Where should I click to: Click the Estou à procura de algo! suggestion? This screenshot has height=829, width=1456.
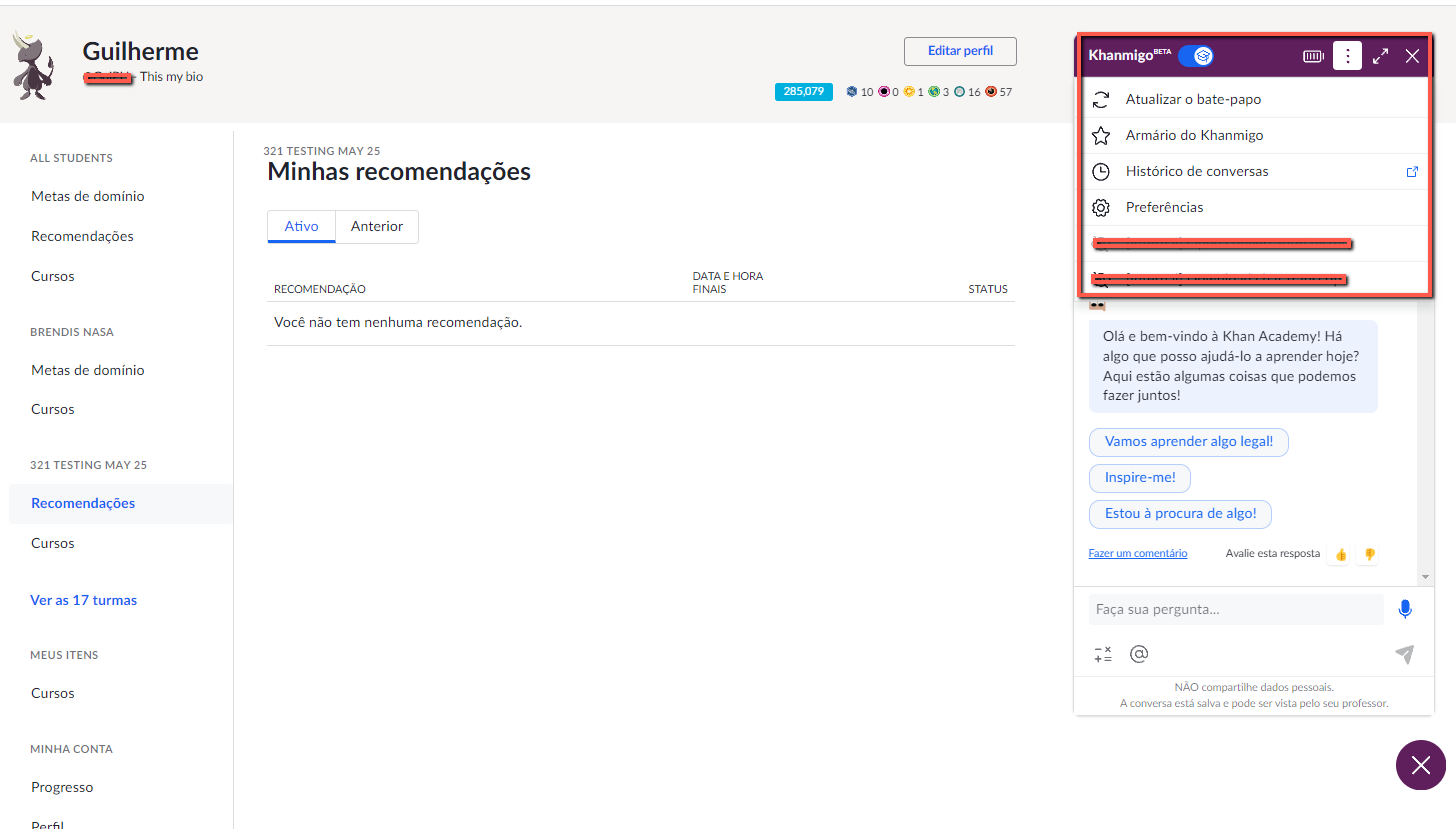tap(1180, 513)
